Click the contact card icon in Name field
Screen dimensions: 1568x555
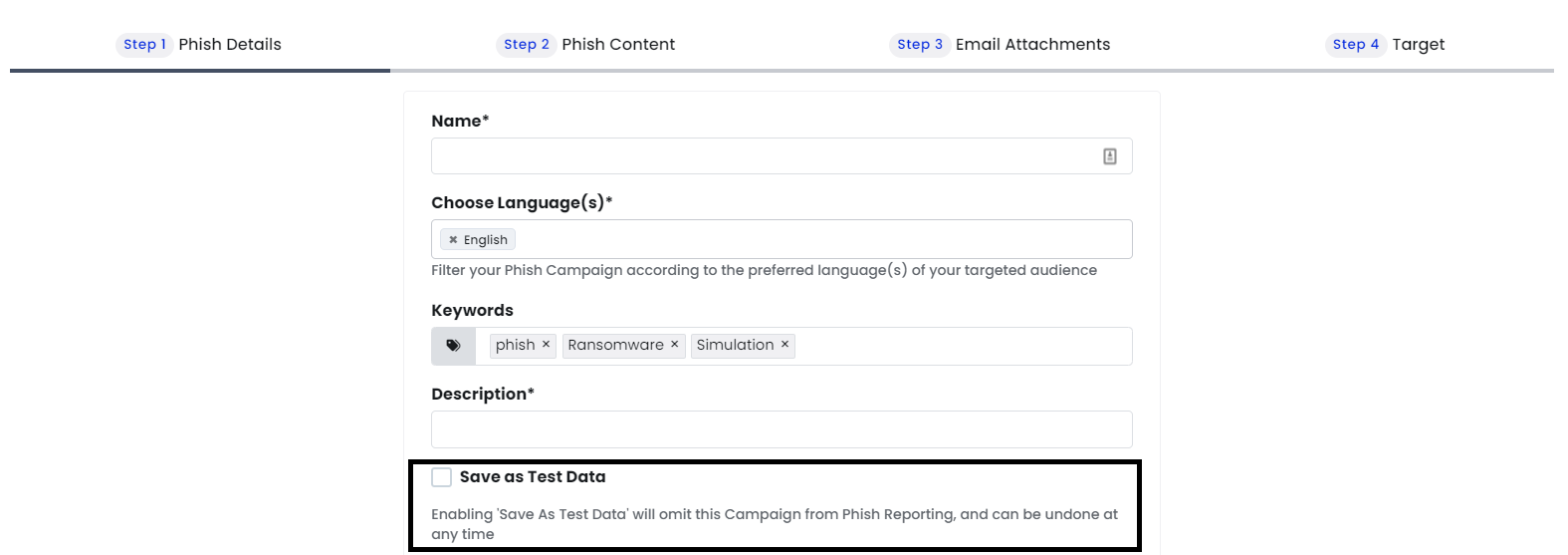pos(1109,156)
